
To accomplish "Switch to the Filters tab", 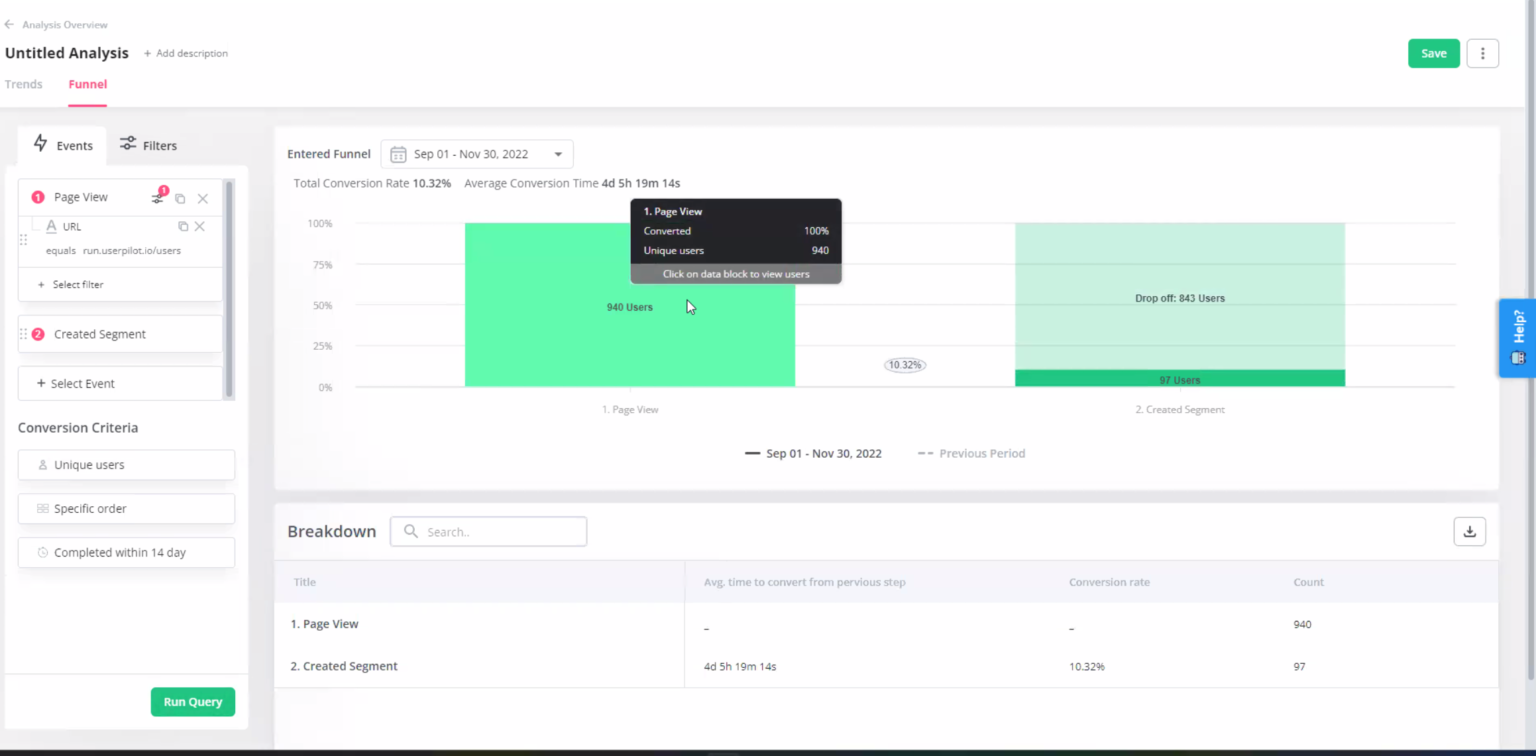I will pos(147,145).
